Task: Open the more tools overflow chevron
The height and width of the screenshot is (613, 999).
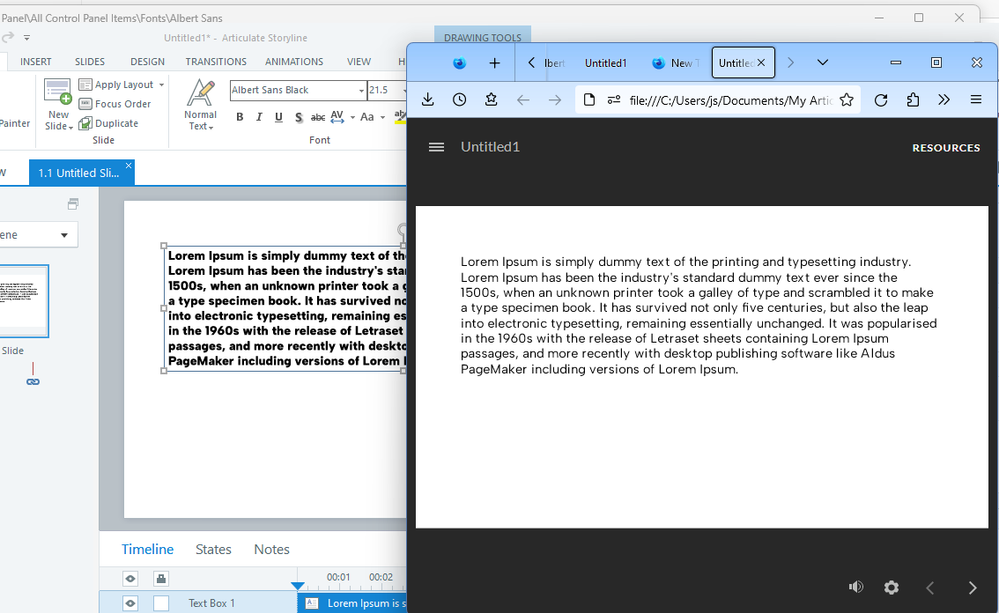Action: click(944, 100)
